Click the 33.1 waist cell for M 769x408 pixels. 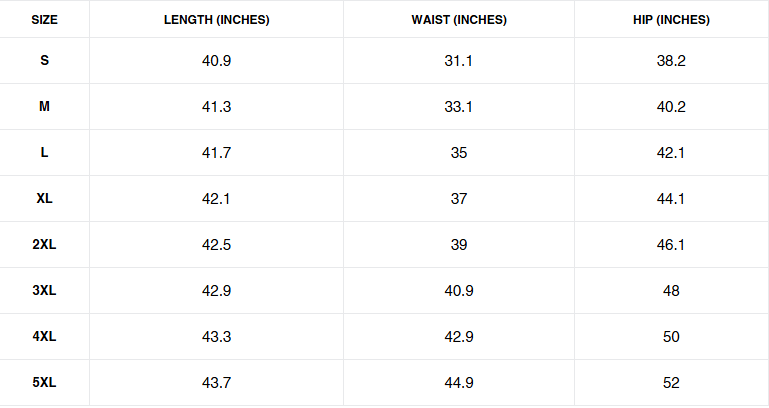(459, 107)
